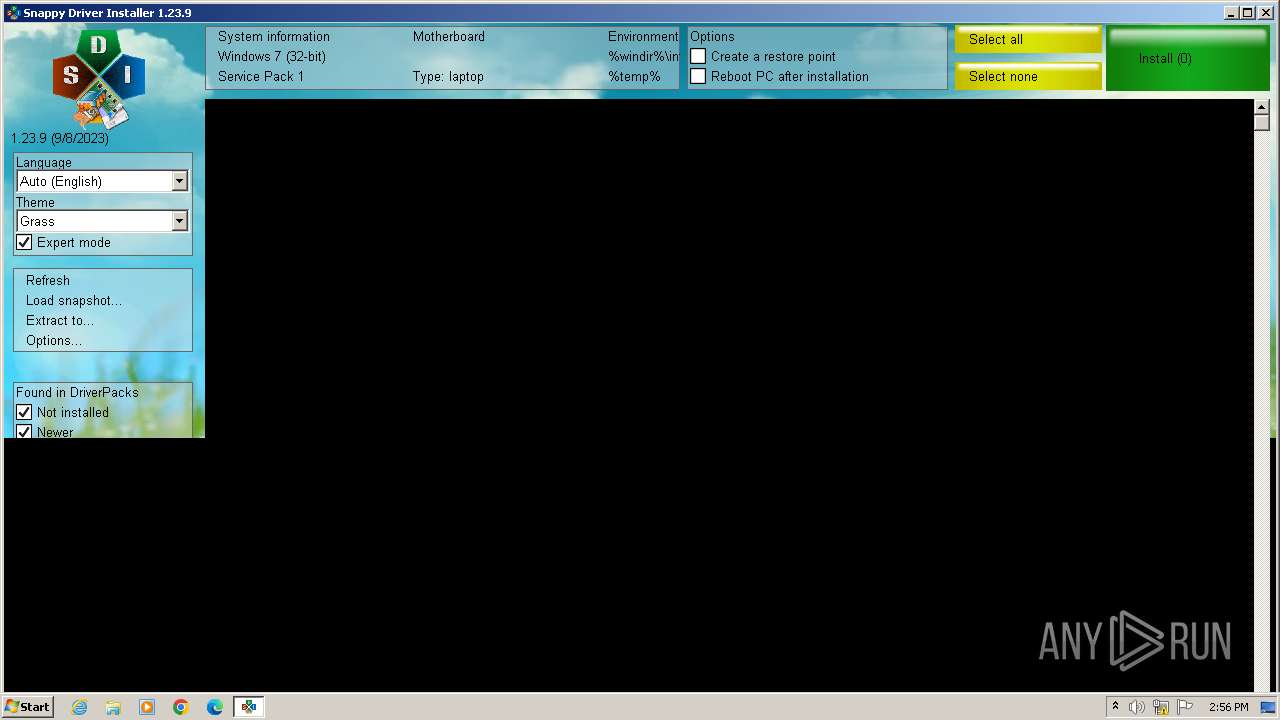The image size is (1280, 720).
Task: Open the Windows Start menu
Action: pos(28,706)
